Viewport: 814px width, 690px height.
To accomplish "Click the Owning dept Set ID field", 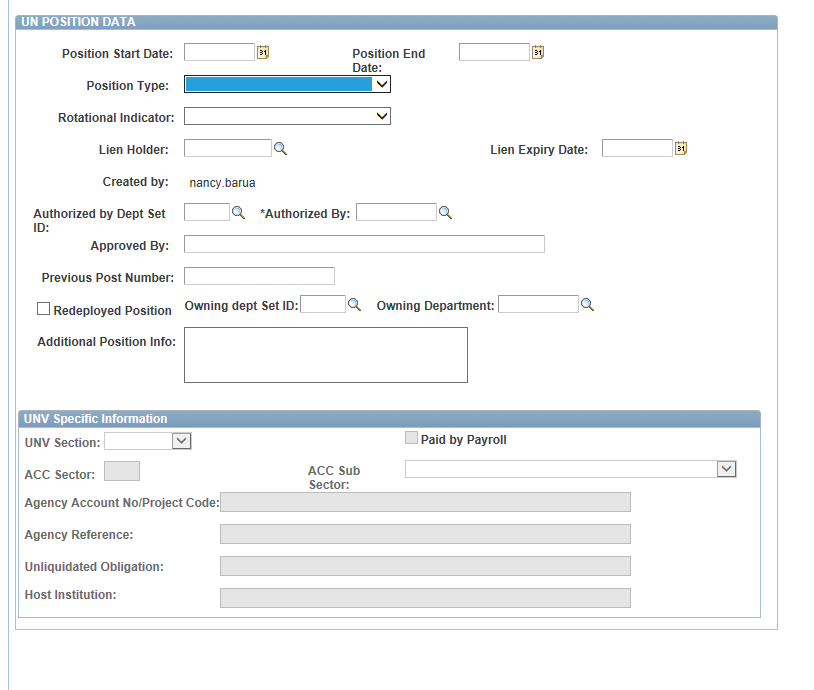I will pos(323,304).
